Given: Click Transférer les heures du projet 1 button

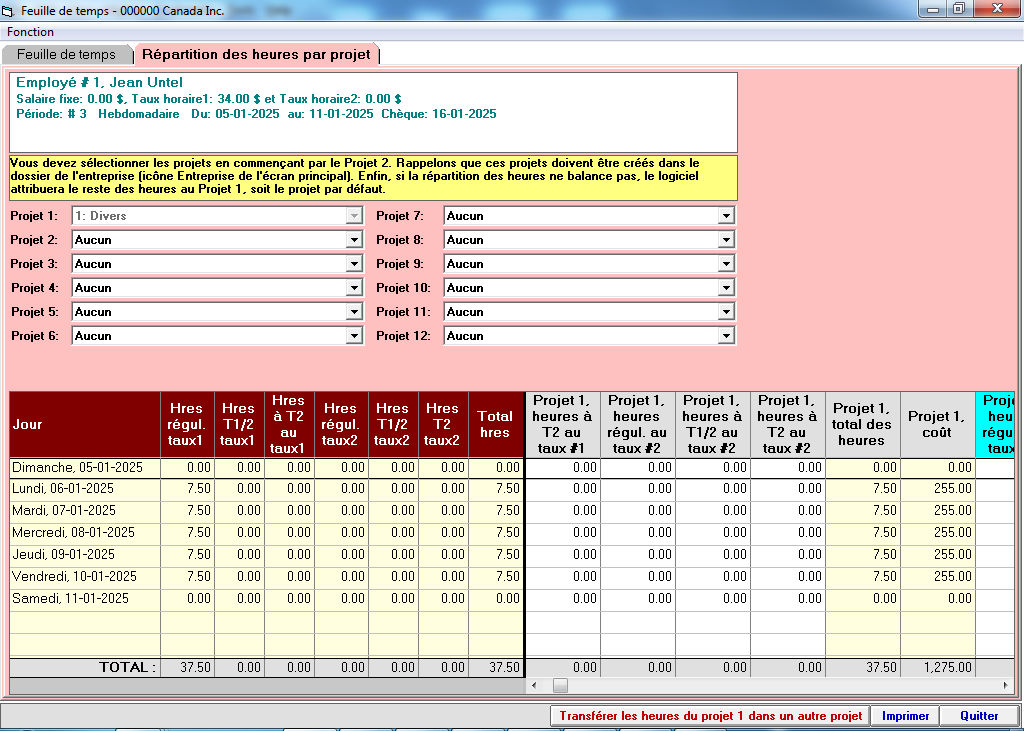Looking at the screenshot, I should 710,716.
